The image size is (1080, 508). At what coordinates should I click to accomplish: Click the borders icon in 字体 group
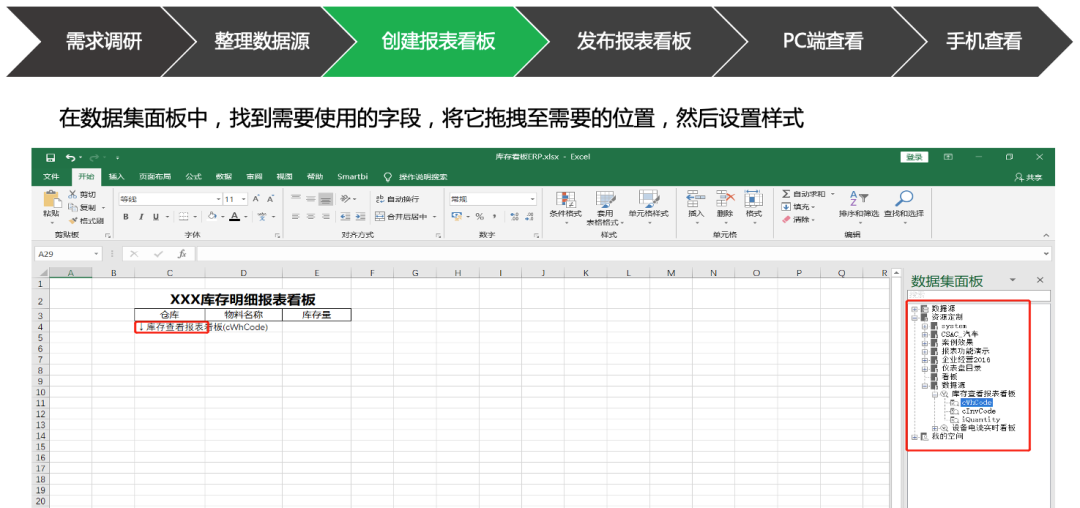tap(183, 216)
